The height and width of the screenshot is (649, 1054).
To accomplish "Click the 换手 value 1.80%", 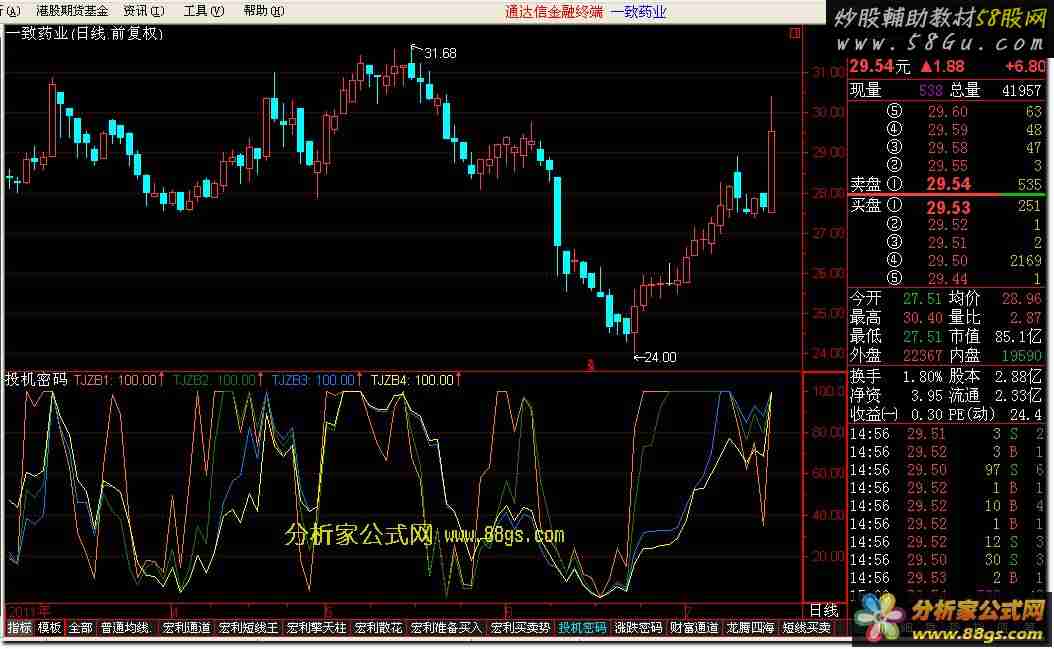I will click(922, 377).
